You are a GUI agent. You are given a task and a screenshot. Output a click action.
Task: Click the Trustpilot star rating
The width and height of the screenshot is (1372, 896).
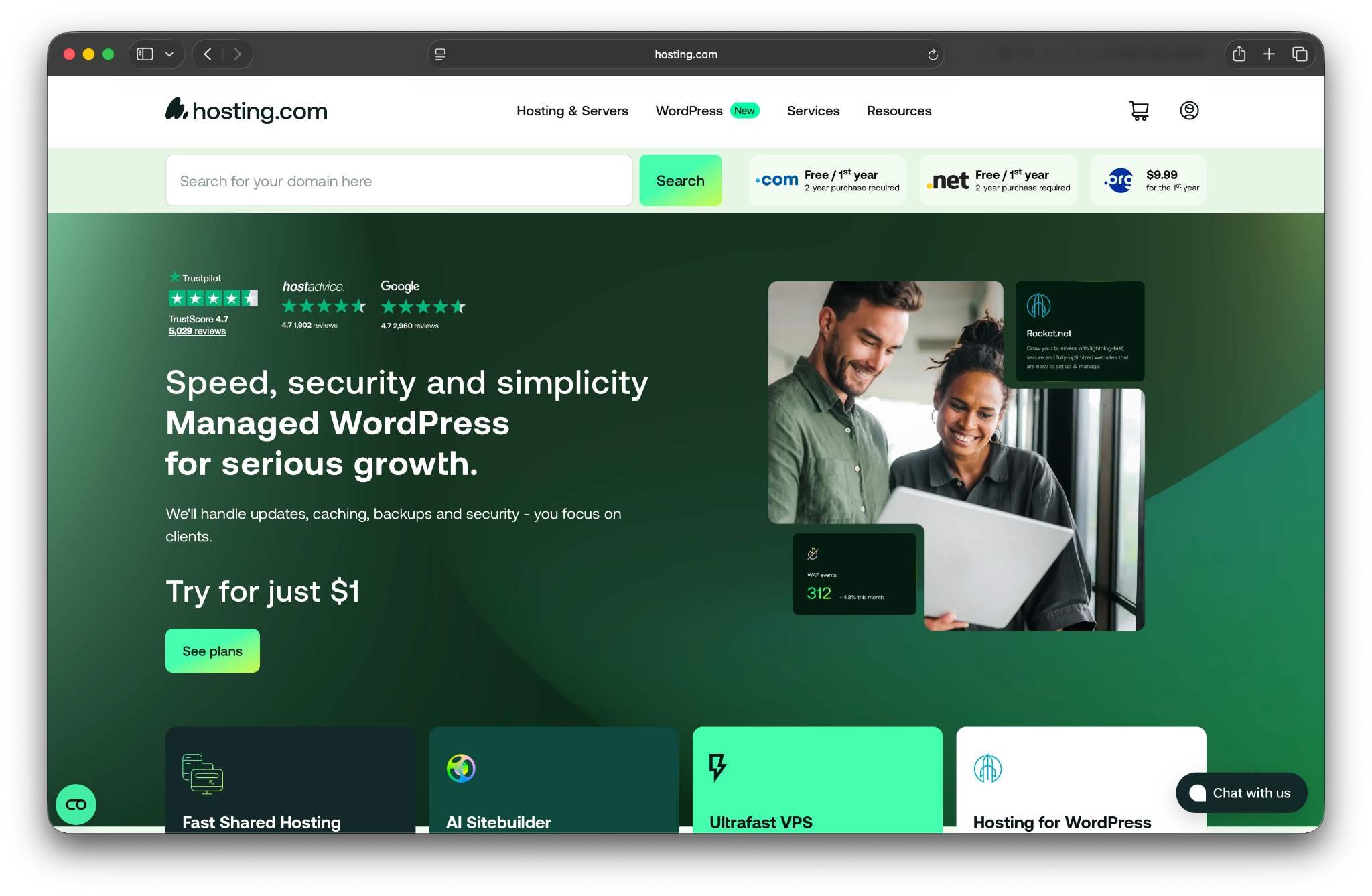pyautogui.click(x=213, y=298)
